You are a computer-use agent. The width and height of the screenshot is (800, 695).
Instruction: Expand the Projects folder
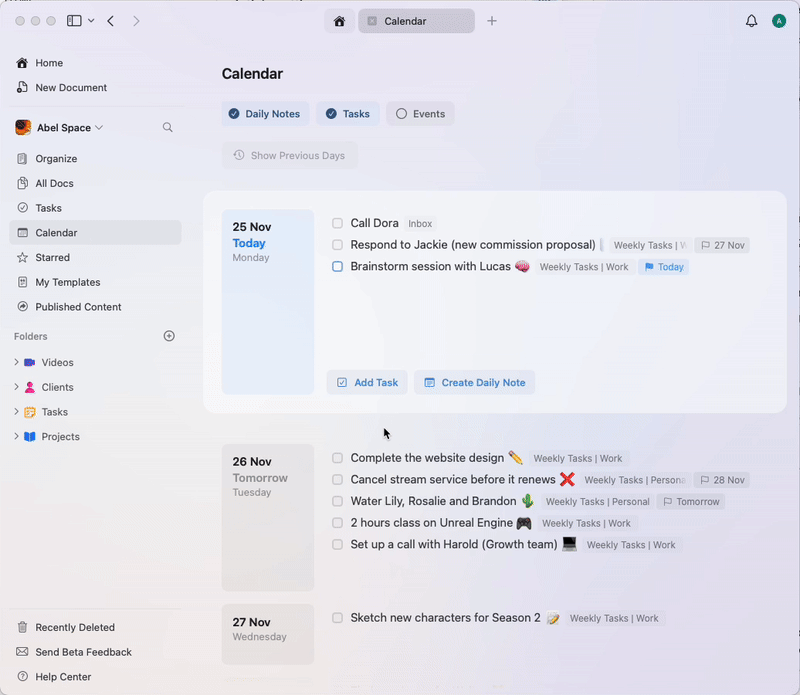click(16, 436)
